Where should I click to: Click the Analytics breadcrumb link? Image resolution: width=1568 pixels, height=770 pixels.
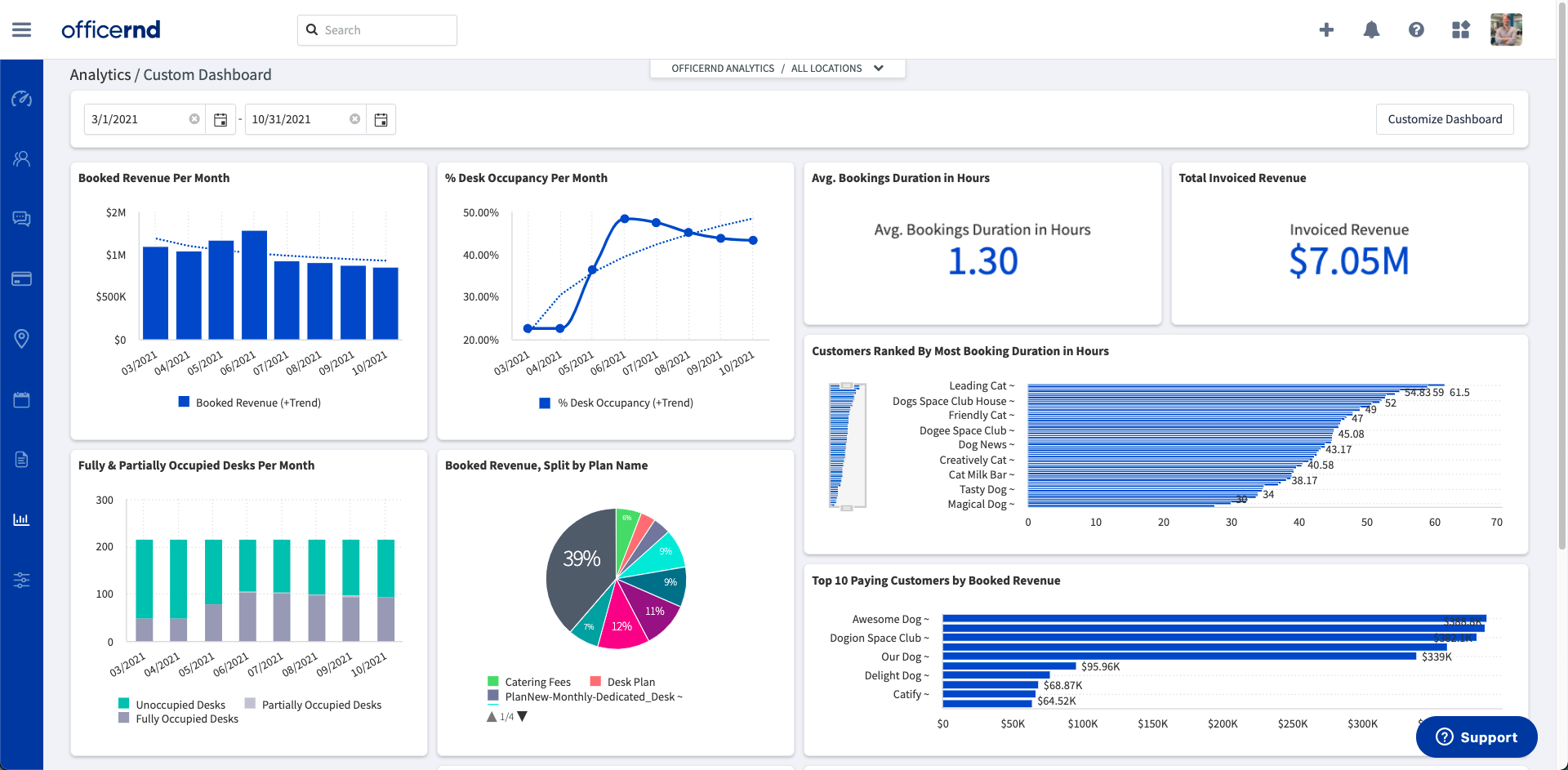(100, 74)
